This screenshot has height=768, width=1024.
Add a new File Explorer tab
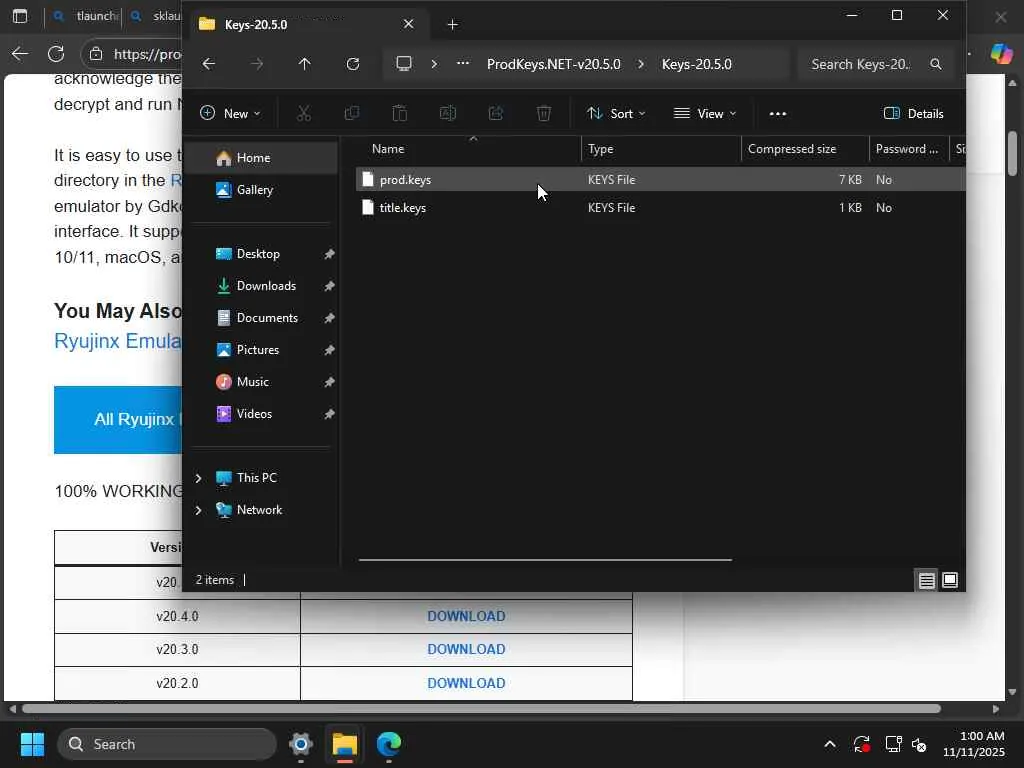click(x=452, y=25)
